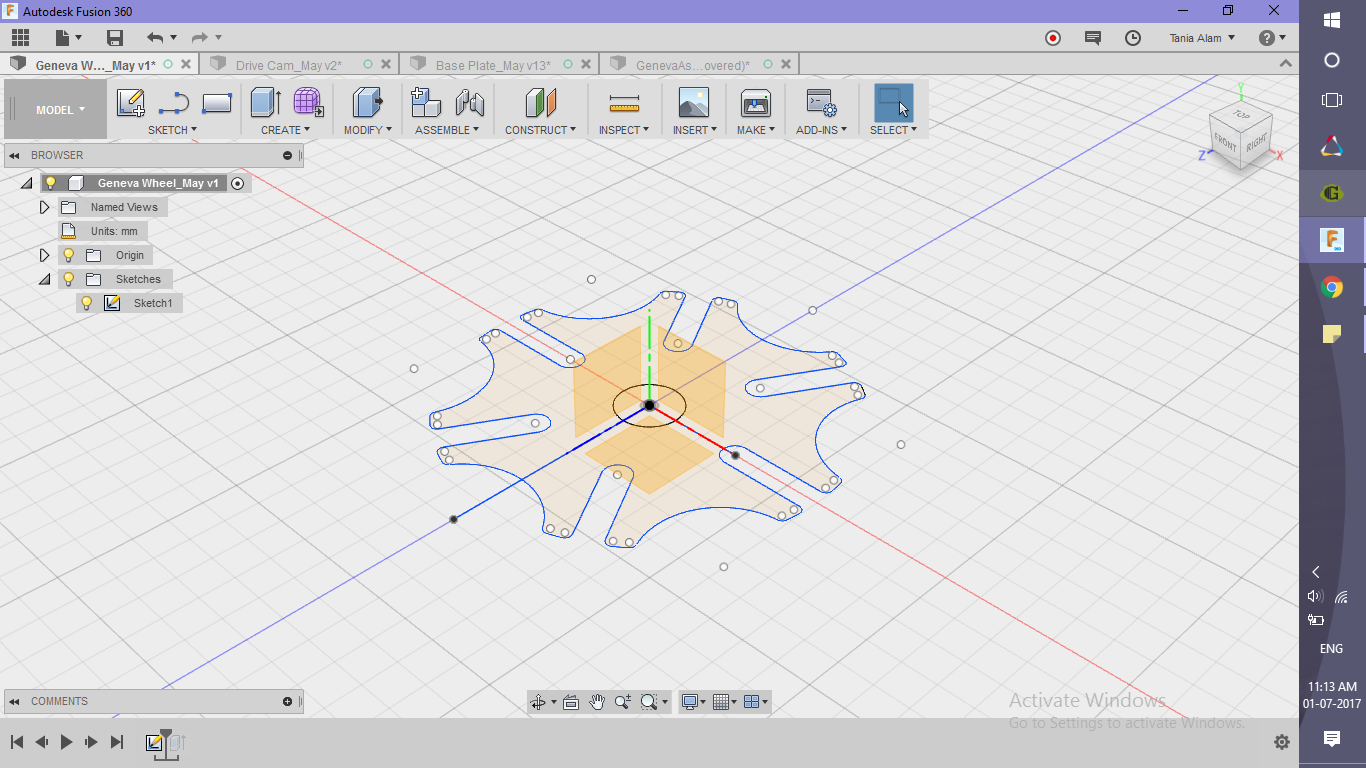
Task: Select the Press Pull modify icon
Action: coord(368,103)
